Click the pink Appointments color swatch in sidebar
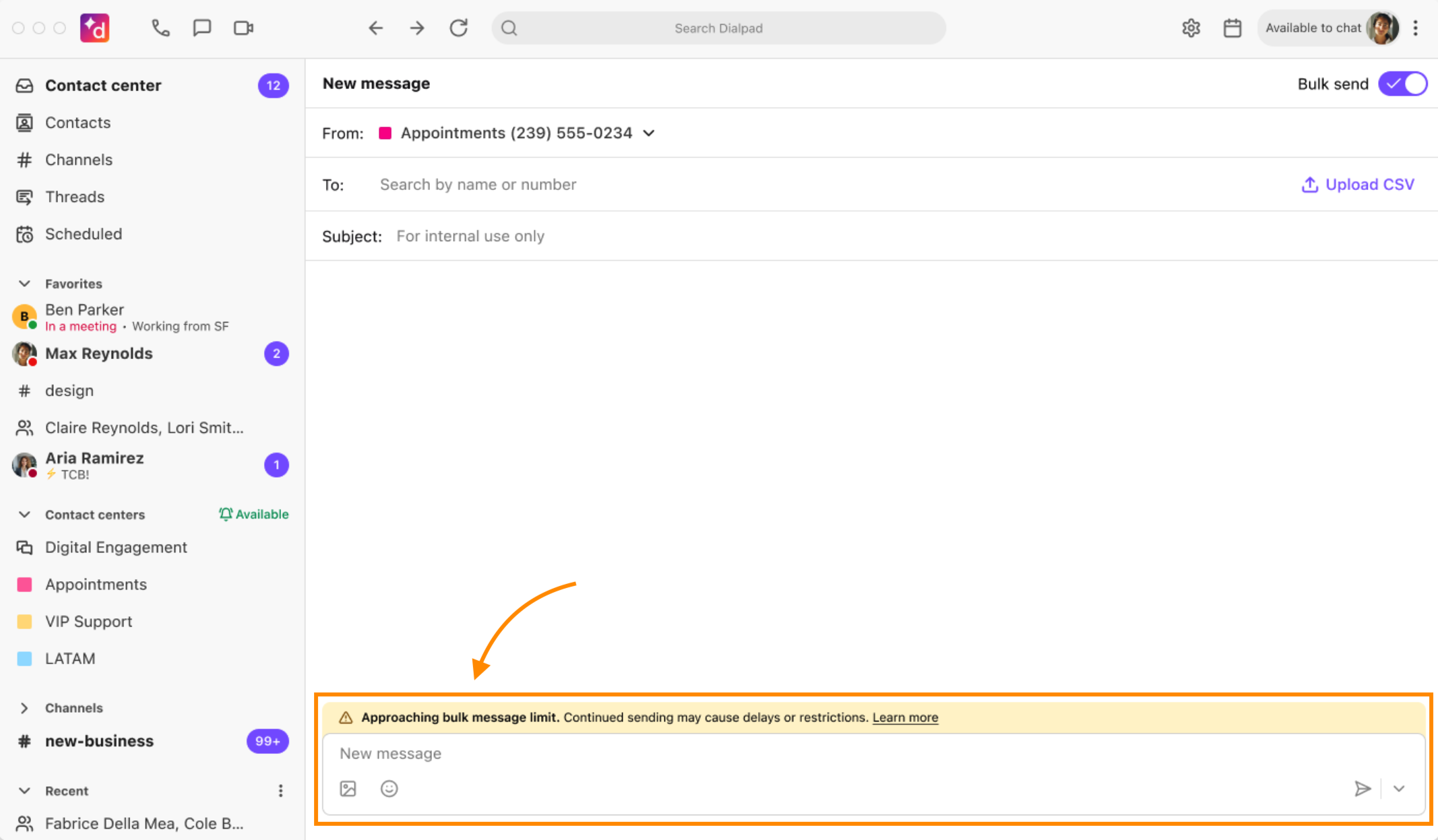 coord(25,584)
